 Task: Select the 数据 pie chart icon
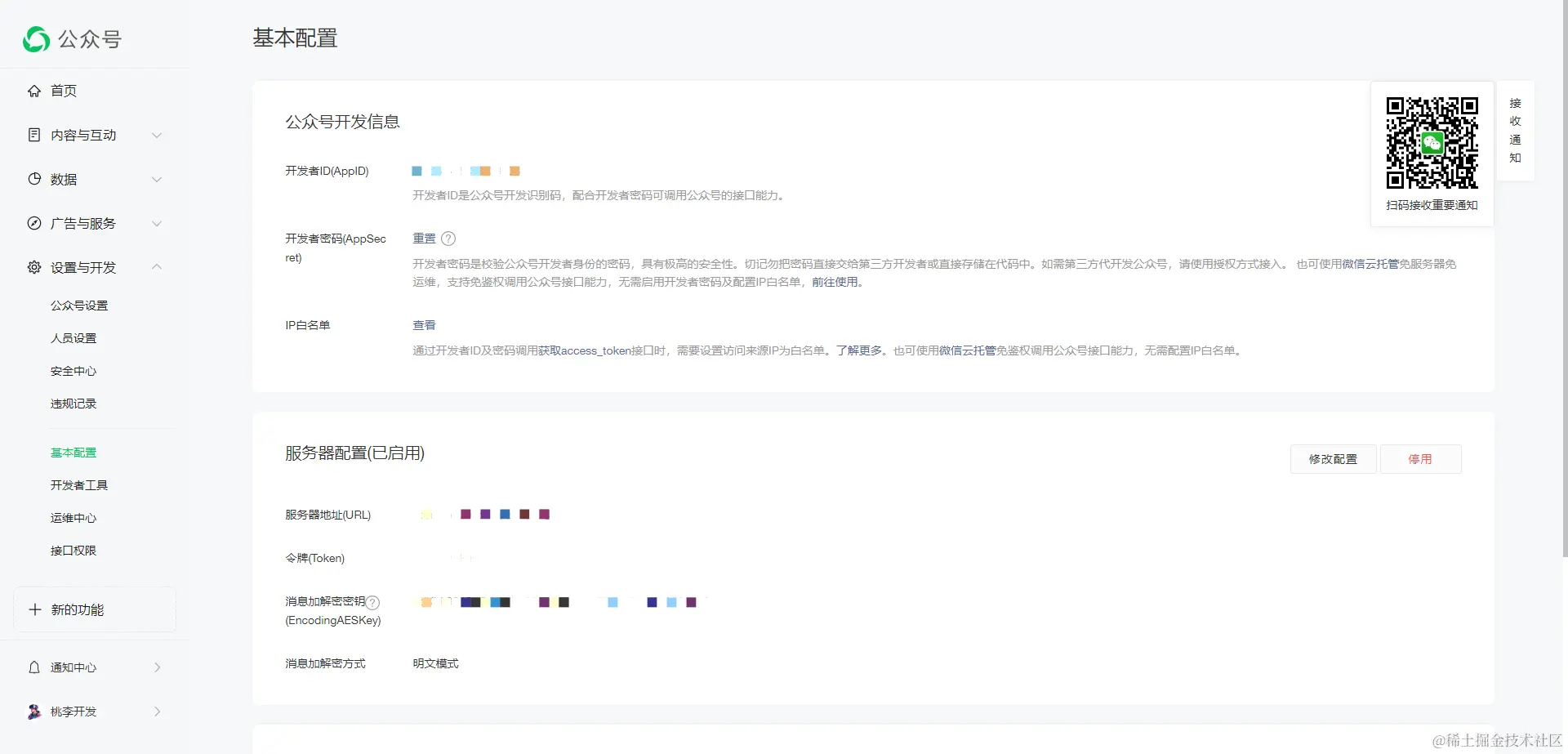pos(33,179)
